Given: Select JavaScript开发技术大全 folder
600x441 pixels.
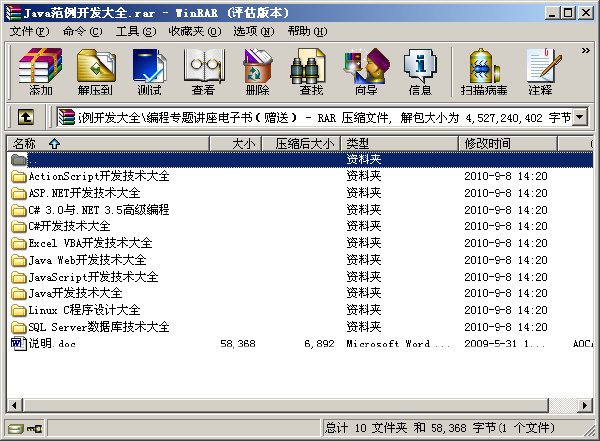Looking at the screenshot, I should click(93, 277).
